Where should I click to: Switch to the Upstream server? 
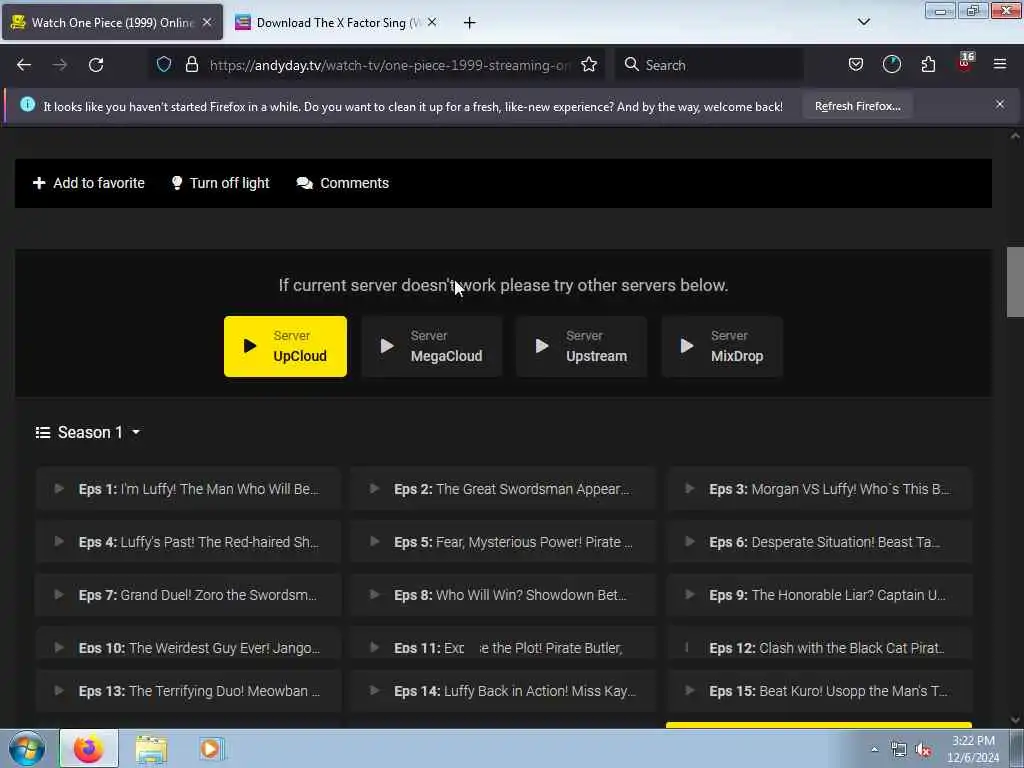(x=581, y=346)
